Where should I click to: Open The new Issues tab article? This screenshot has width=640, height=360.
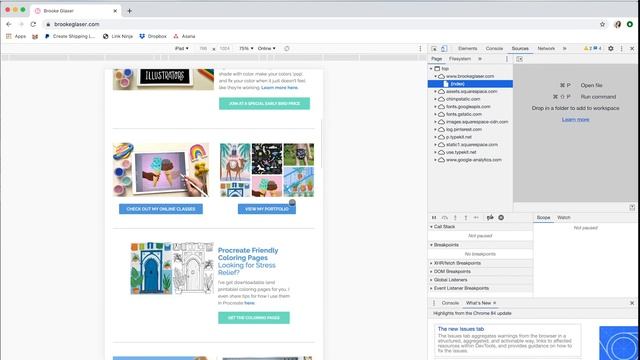461,329
